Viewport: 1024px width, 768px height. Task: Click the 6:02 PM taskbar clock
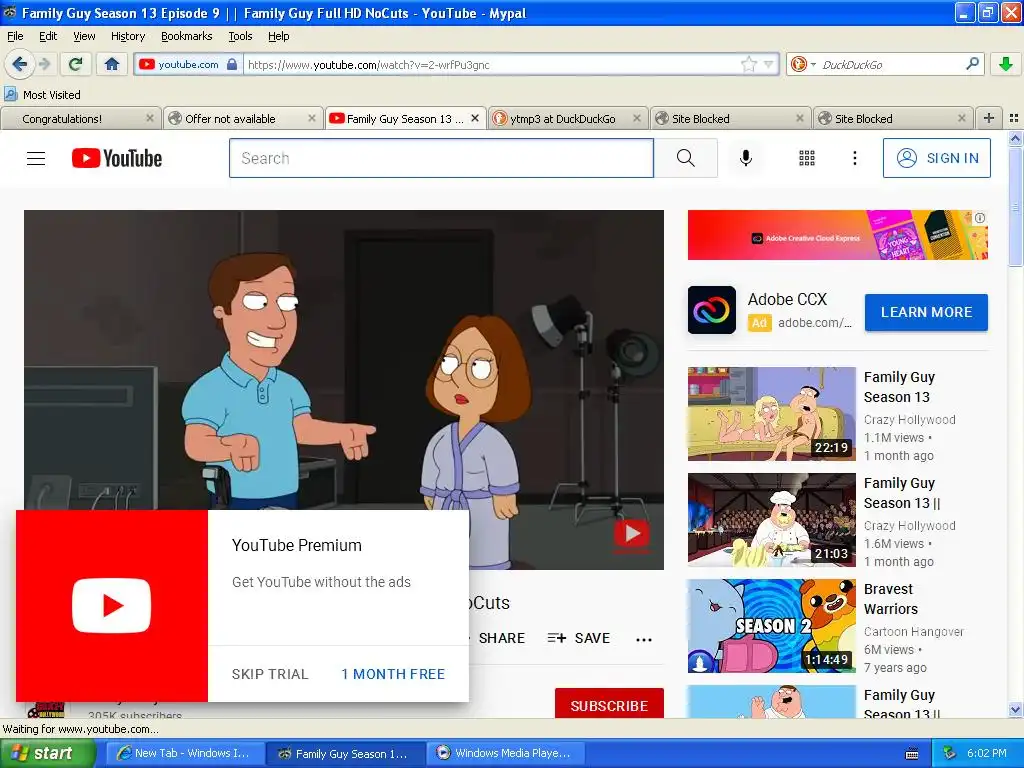(987, 753)
